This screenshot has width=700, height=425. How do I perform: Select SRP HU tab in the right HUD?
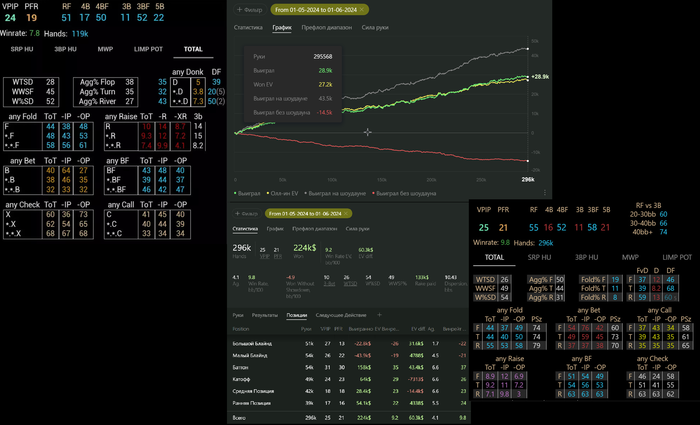click(539, 257)
